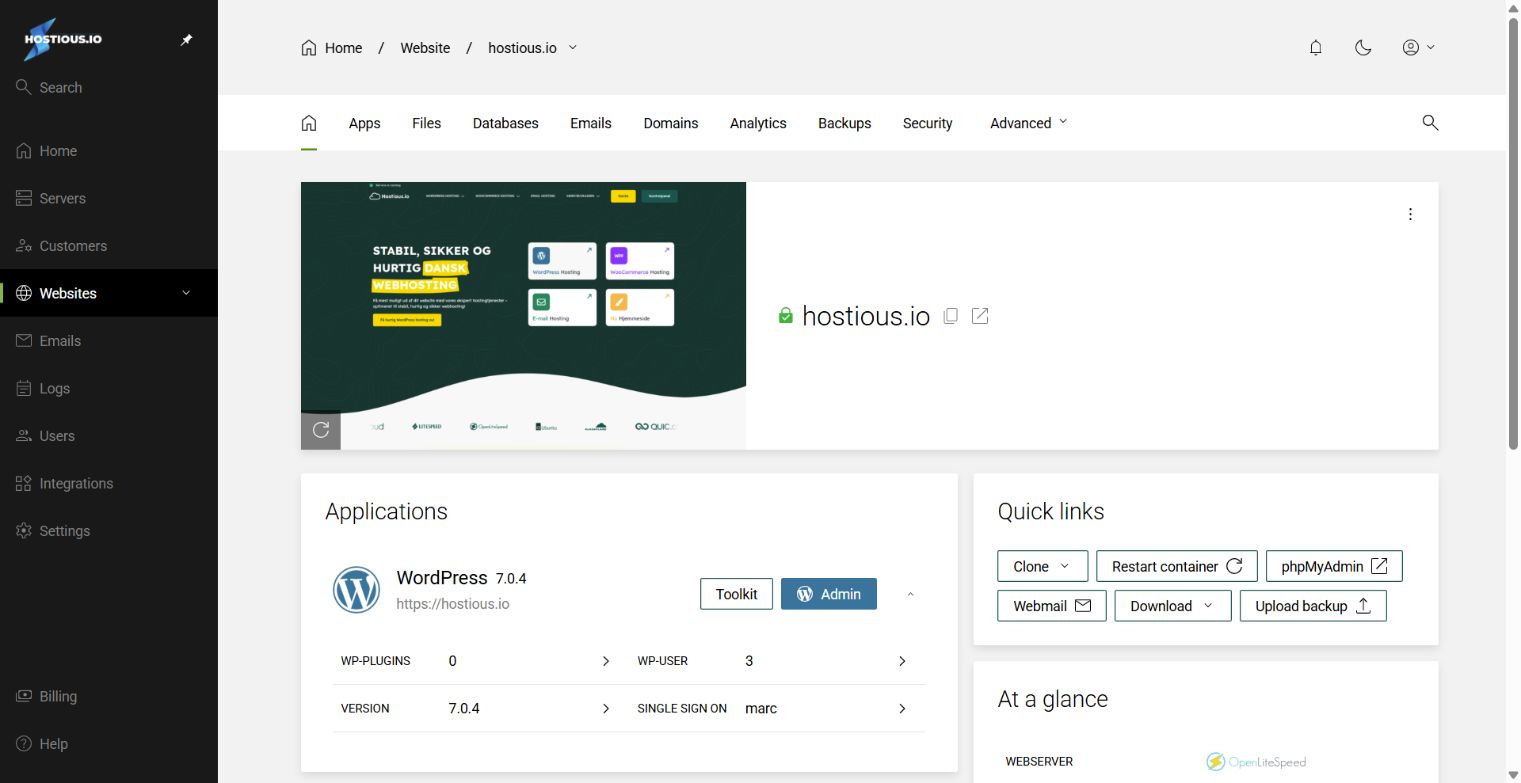
Task: Expand the Advanced tab dropdown
Action: click(1029, 123)
